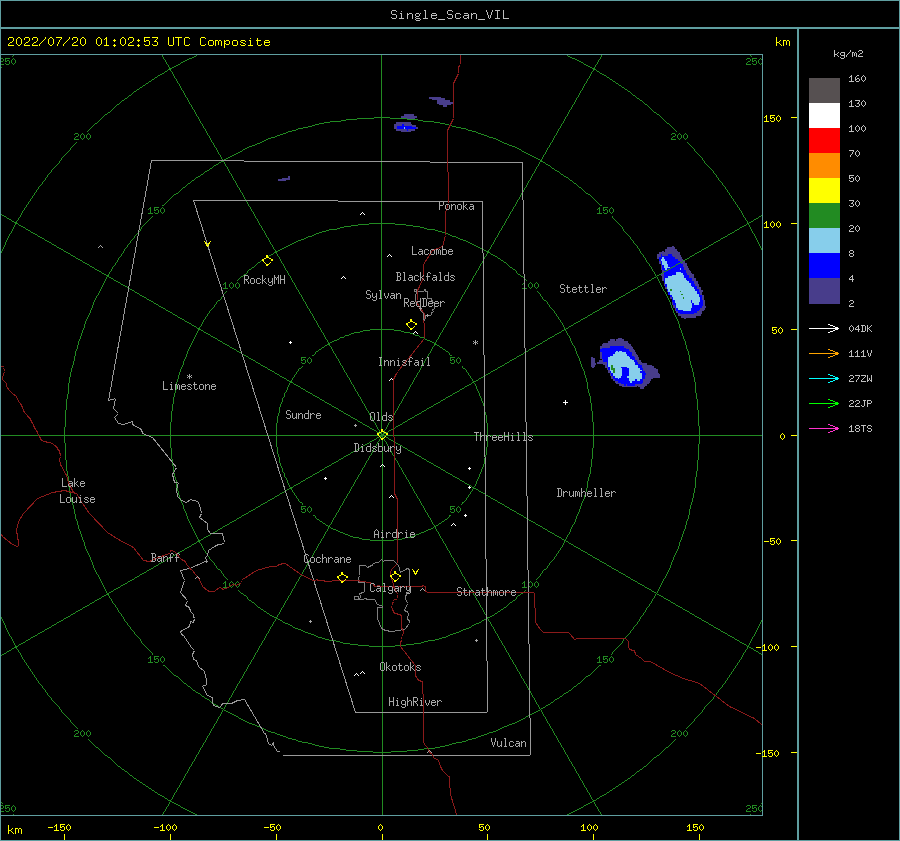
Task: Click the 18TS legend text
Action: tap(860, 429)
